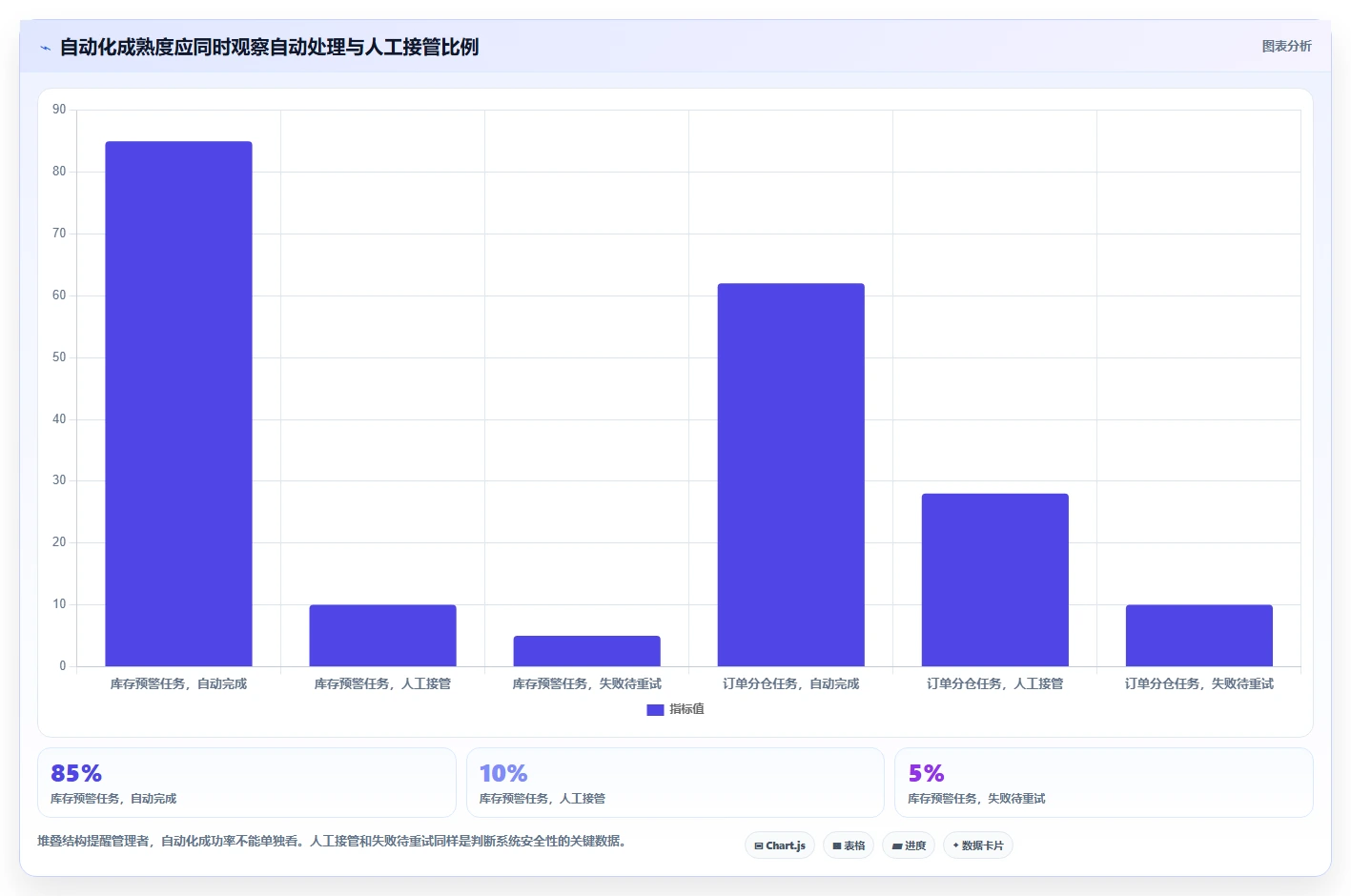Click the y-axis value 90
Viewport: 1351px width, 896px height.
click(59, 110)
